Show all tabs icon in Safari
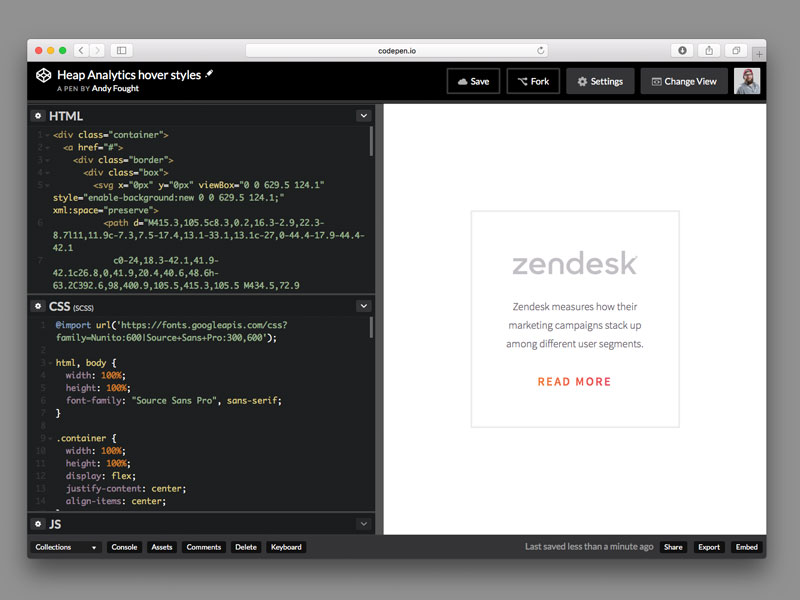Viewport: 800px width, 600px height. (x=736, y=50)
